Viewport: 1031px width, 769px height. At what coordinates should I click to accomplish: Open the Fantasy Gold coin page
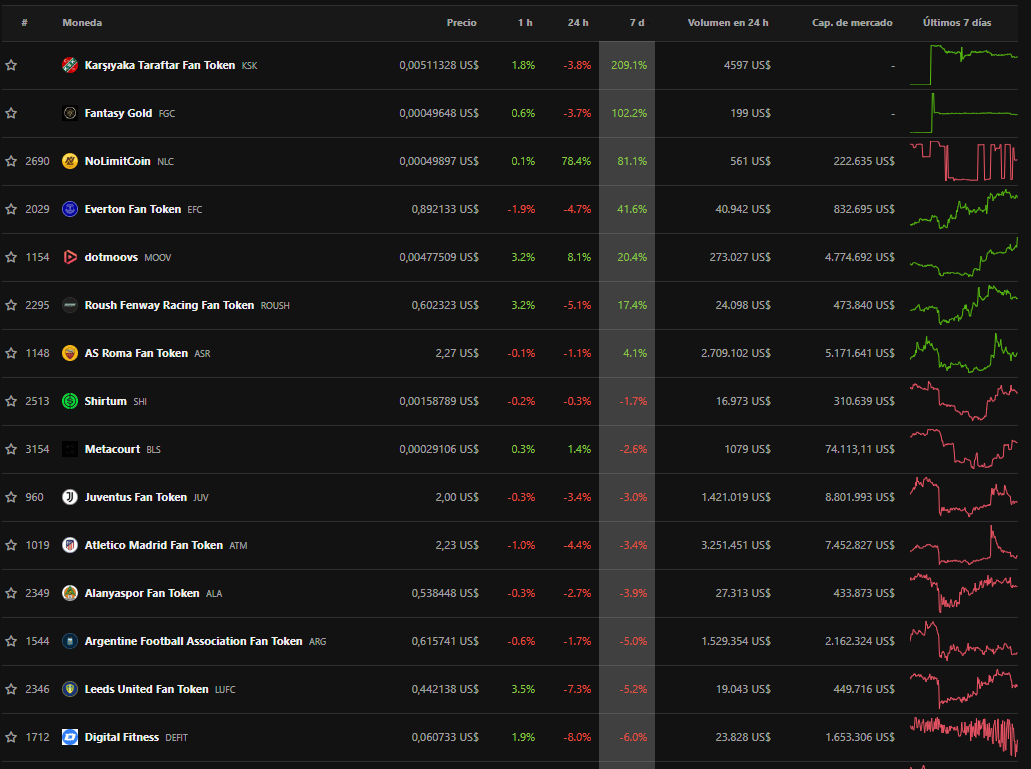tap(118, 113)
